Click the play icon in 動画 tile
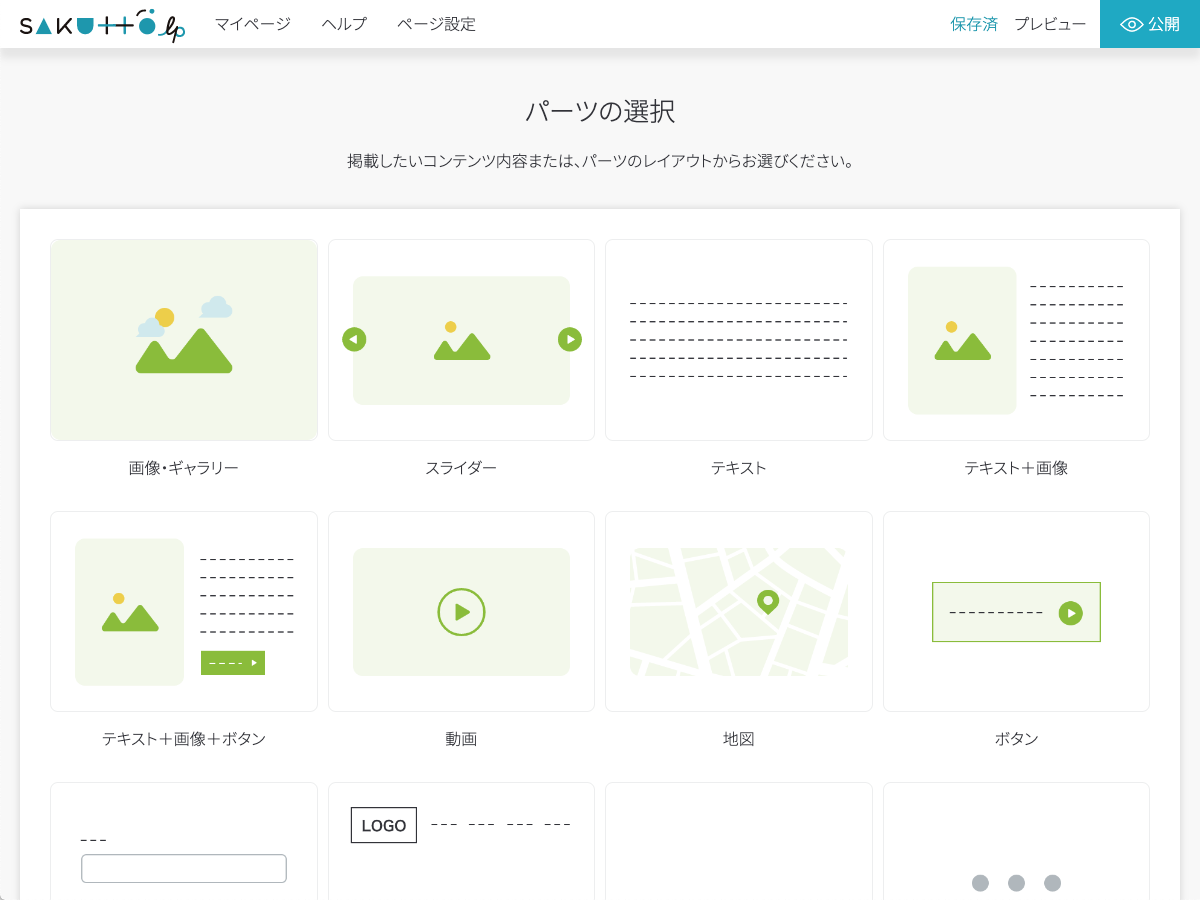The height and width of the screenshot is (900, 1200). [x=461, y=612]
